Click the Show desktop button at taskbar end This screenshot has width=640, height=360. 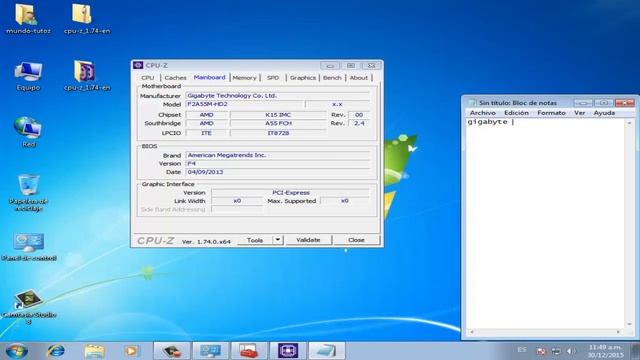pos(635,351)
